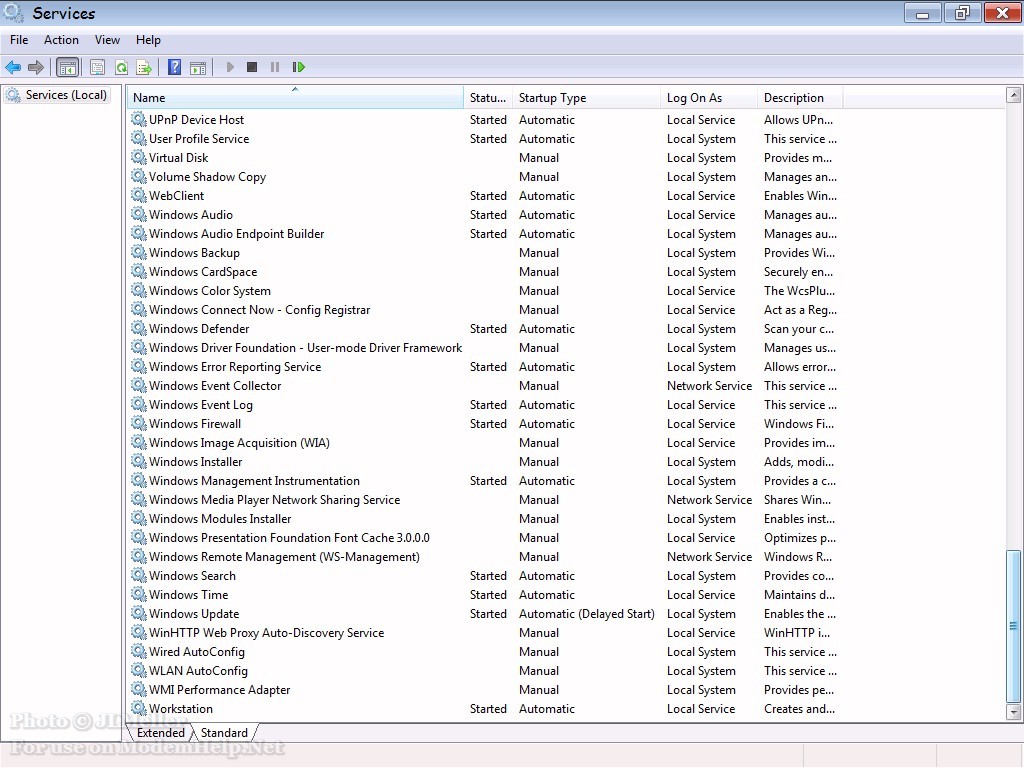
Task: Select Windows Driver Foundation - User-mode Driver Framework
Action: (306, 347)
